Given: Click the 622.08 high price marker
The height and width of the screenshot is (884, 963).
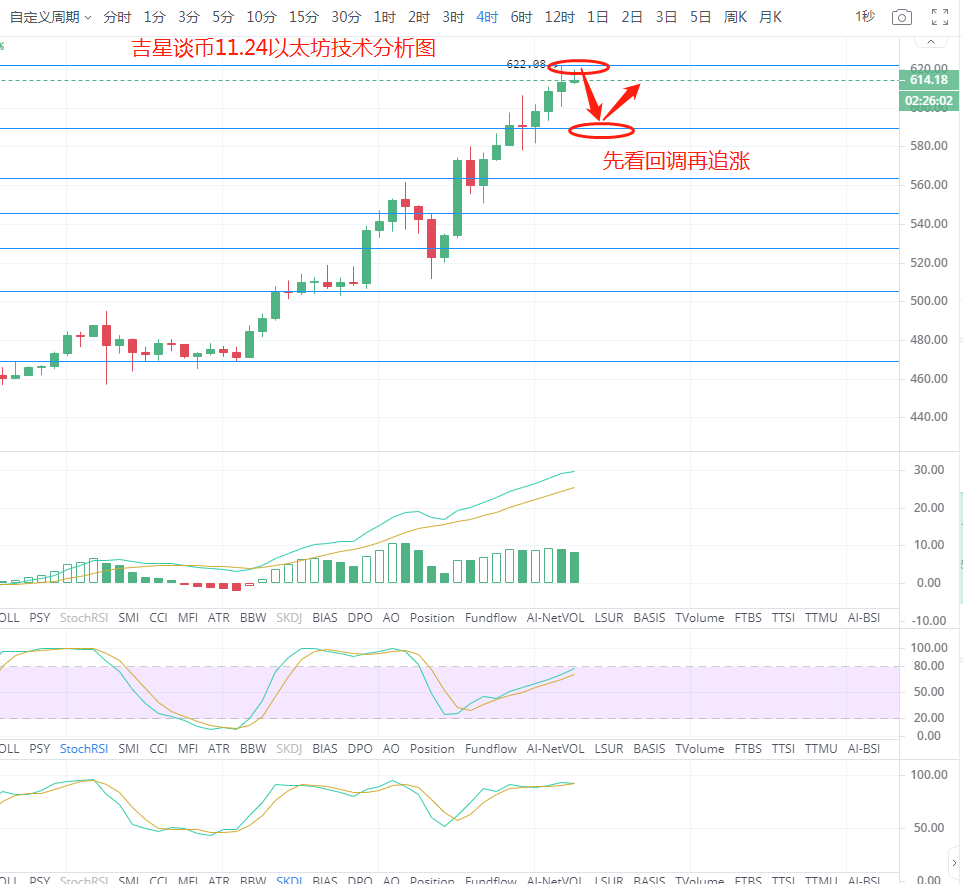Looking at the screenshot, I should [x=526, y=64].
